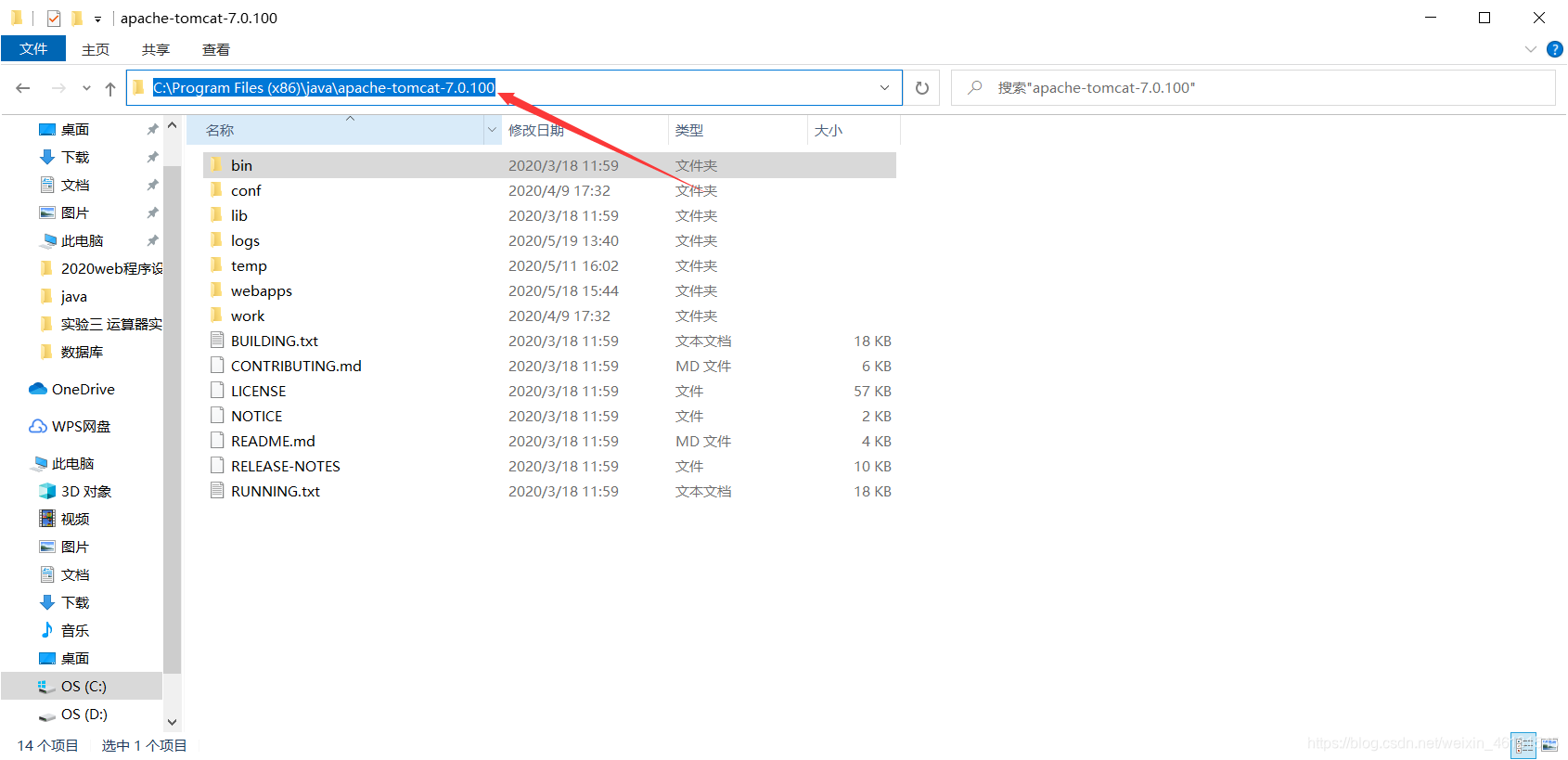Open the quick access toolbar customize dropdown

point(97,19)
